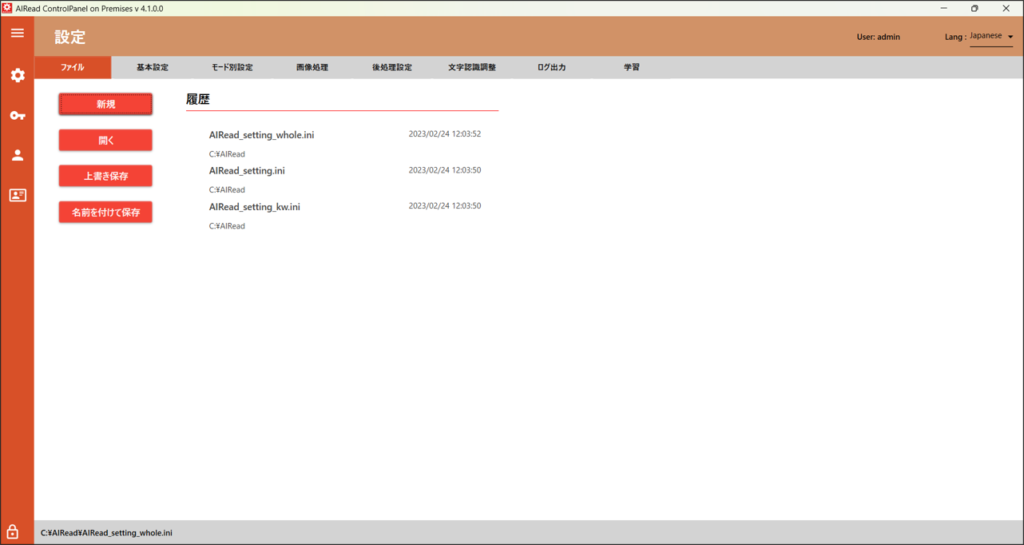This screenshot has width=1024, height=545.
Task: Open AIRead_setting_whole.ini from history
Action: [x=261, y=135]
